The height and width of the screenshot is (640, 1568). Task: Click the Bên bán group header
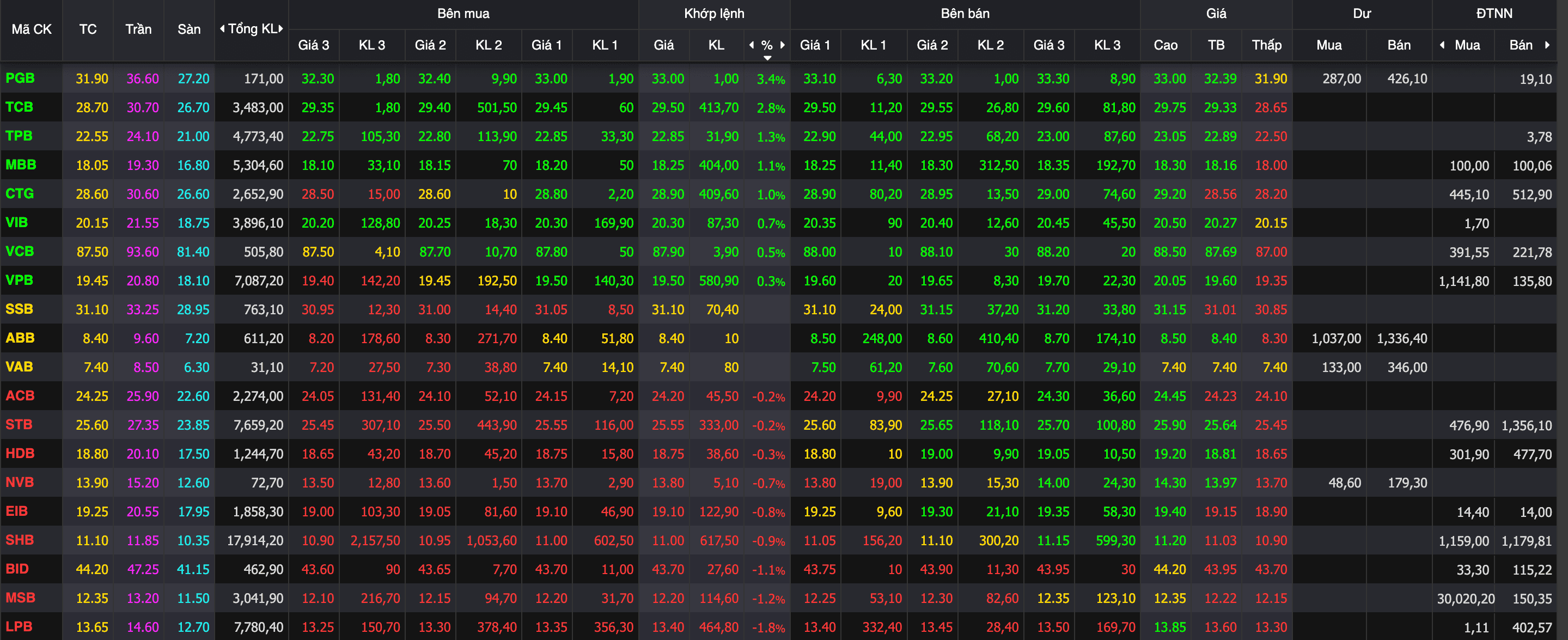click(x=965, y=14)
